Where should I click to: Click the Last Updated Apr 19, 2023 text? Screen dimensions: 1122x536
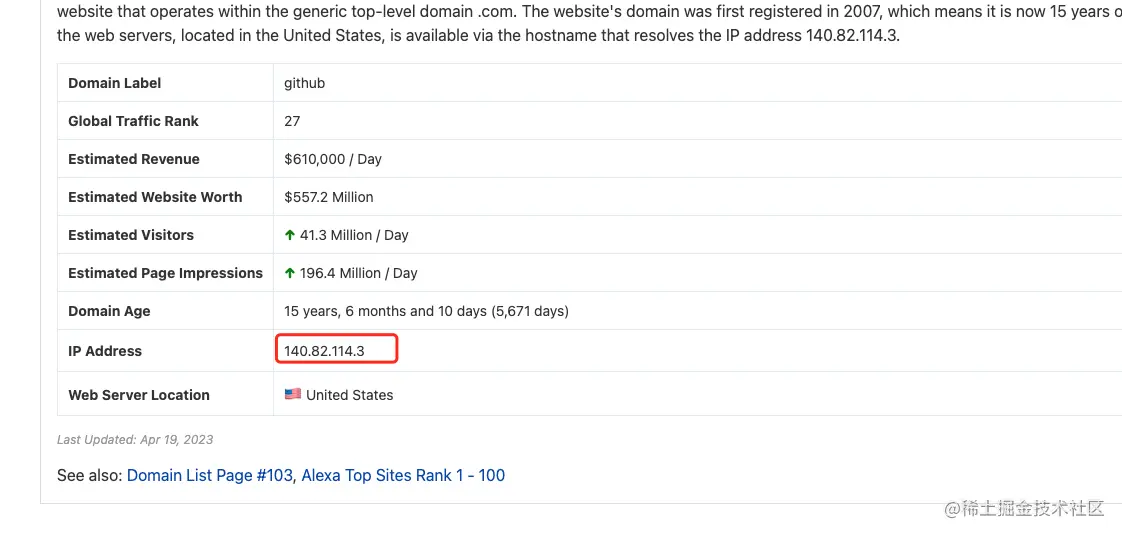click(135, 439)
